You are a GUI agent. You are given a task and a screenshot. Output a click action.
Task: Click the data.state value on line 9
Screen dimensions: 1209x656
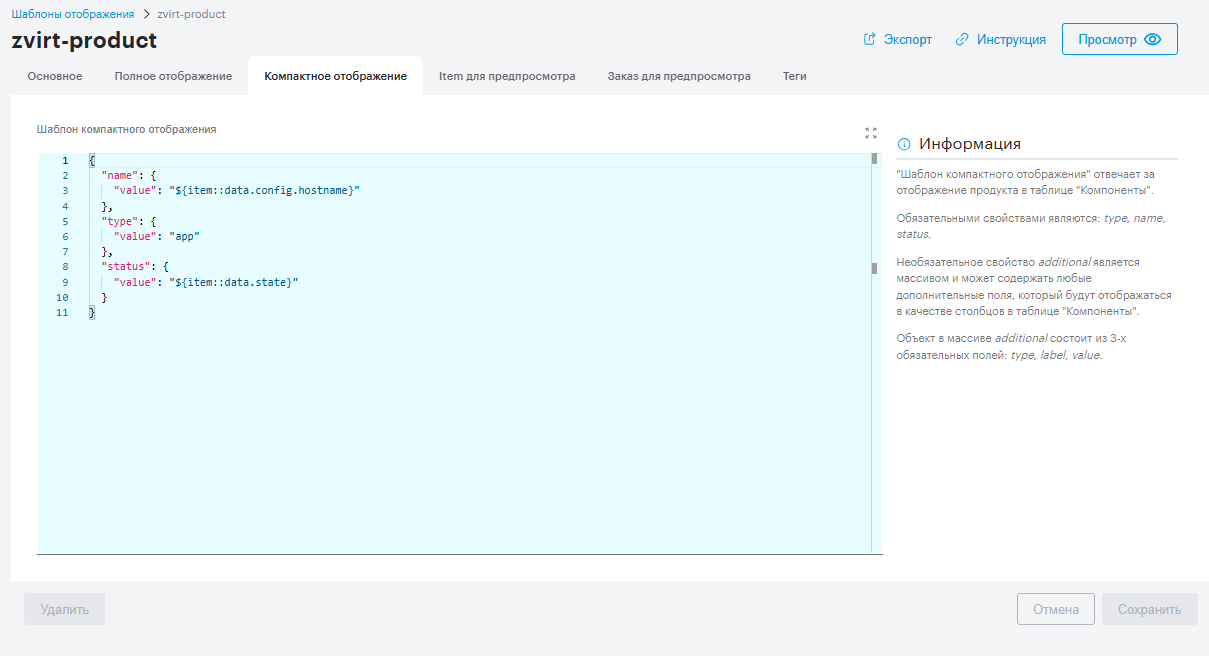[234, 282]
